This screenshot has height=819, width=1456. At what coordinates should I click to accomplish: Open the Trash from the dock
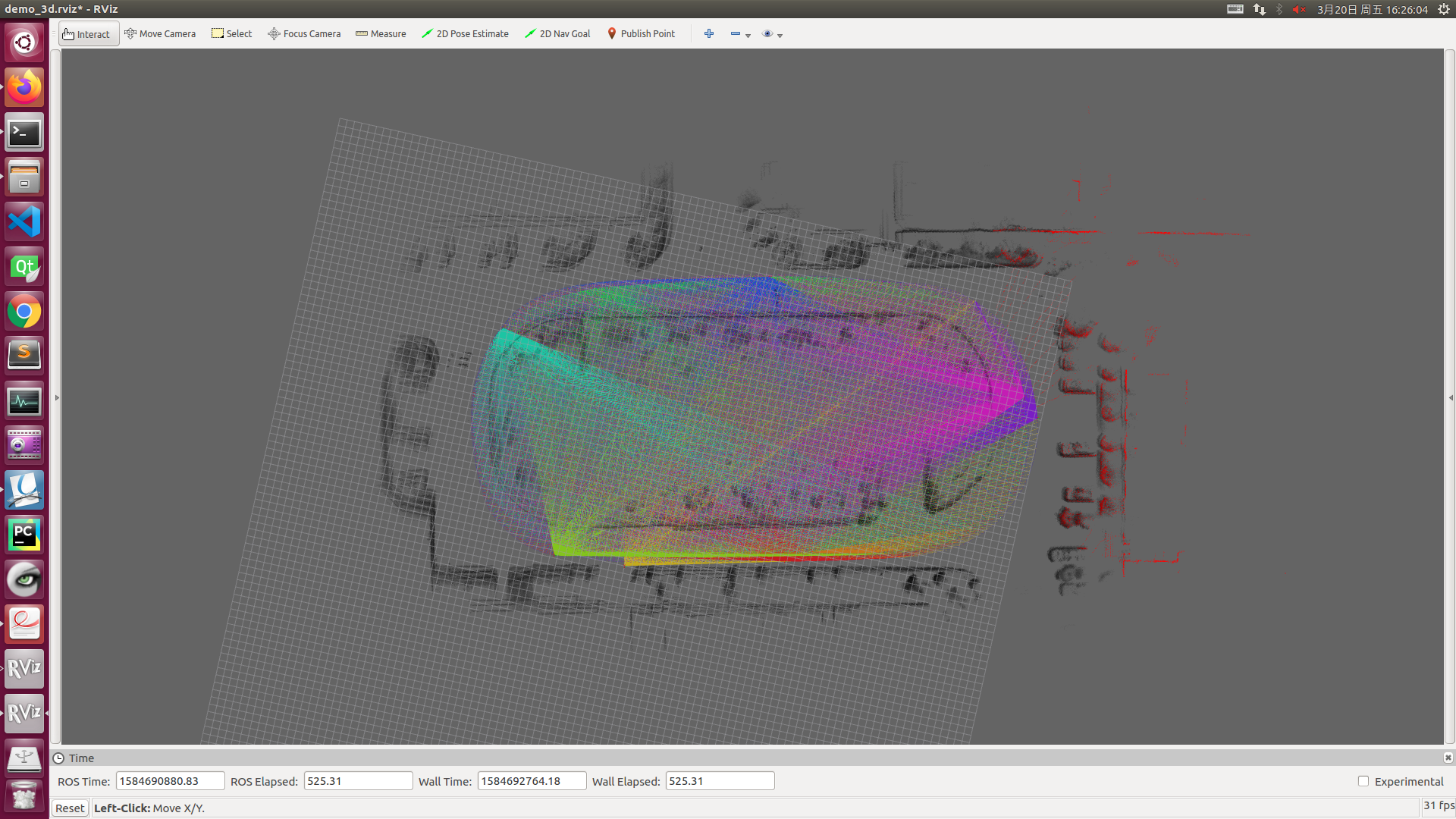pyautogui.click(x=24, y=798)
